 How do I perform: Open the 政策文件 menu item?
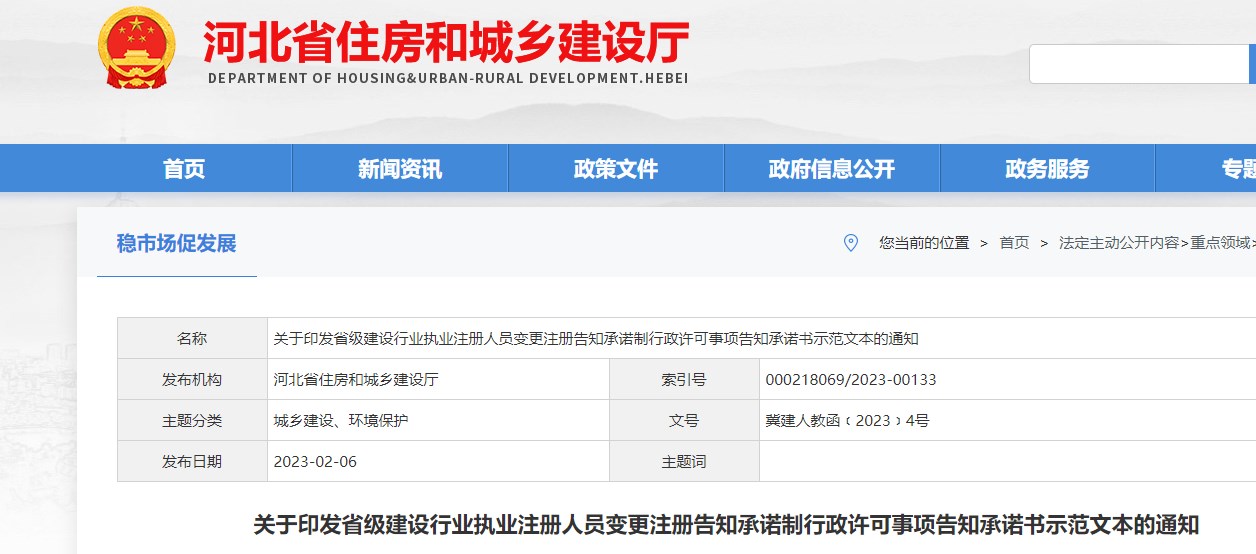point(616,169)
